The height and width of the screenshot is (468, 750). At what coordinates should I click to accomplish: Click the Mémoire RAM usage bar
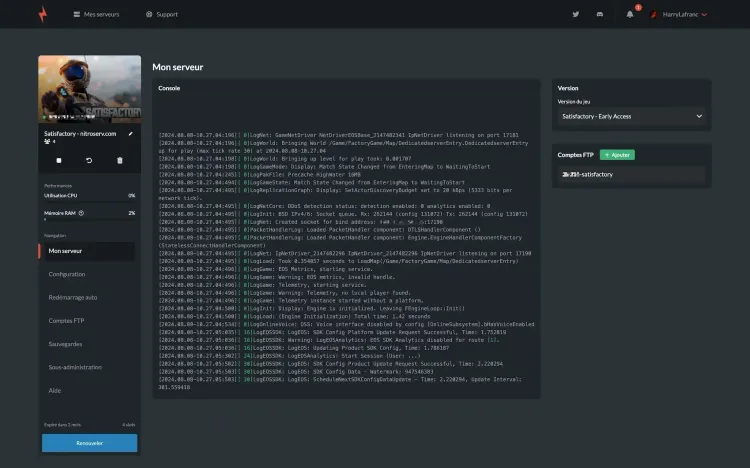tap(89, 219)
